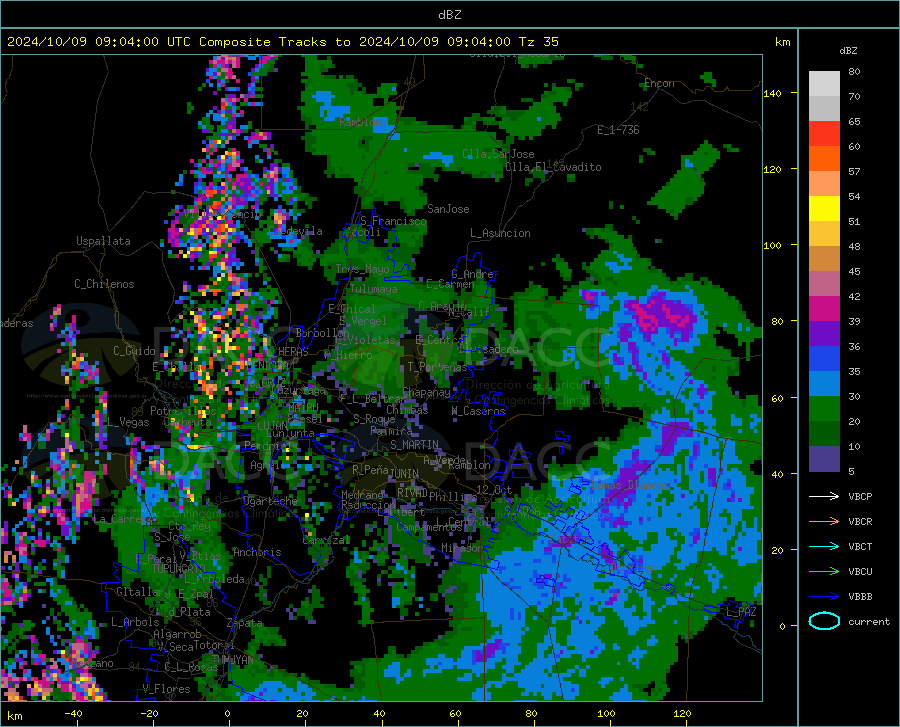Select the light blue 30-35 dBZ swatch

click(x=824, y=384)
